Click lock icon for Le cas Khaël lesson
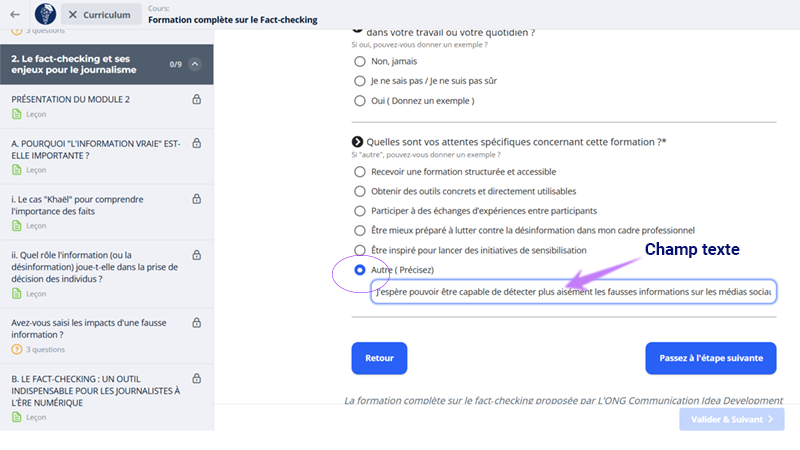The image size is (800, 450). pyautogui.click(x=196, y=199)
